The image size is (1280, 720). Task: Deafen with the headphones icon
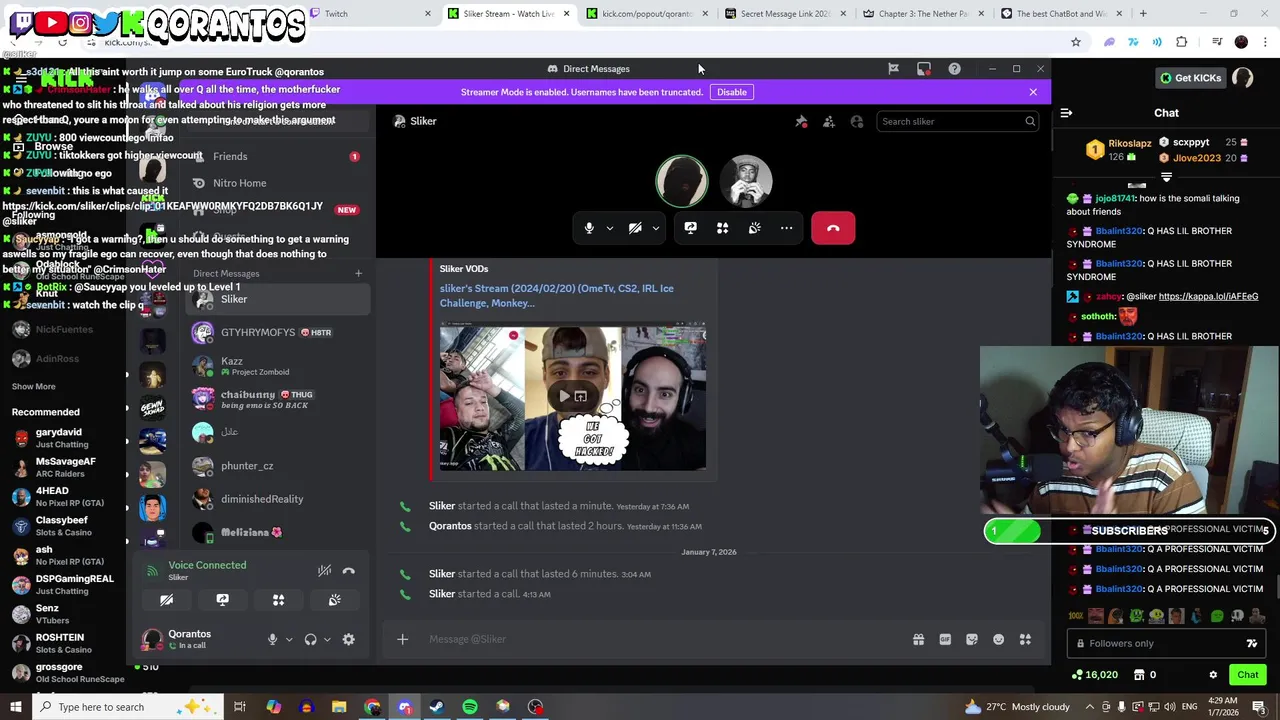click(x=311, y=639)
